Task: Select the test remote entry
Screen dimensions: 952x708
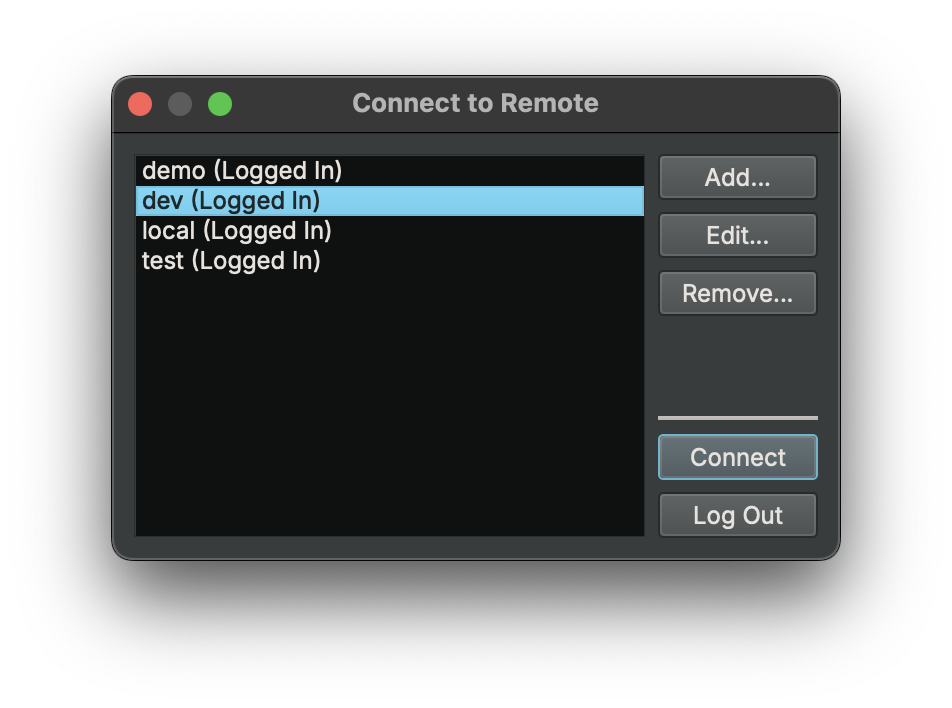Action: pos(231,261)
